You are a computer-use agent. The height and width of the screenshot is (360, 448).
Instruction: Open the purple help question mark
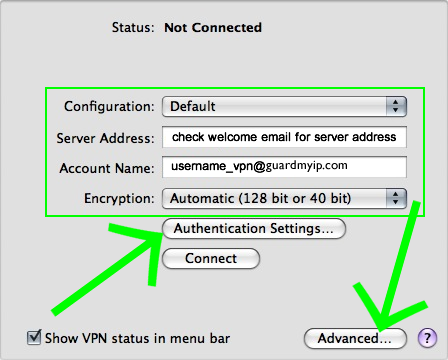(427, 338)
